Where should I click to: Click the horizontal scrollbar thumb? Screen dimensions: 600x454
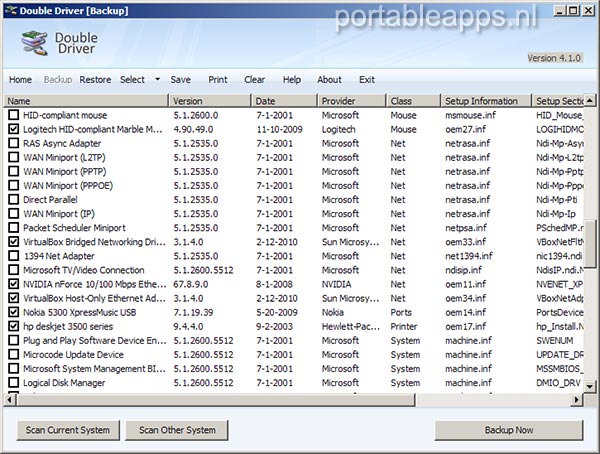pos(215,400)
